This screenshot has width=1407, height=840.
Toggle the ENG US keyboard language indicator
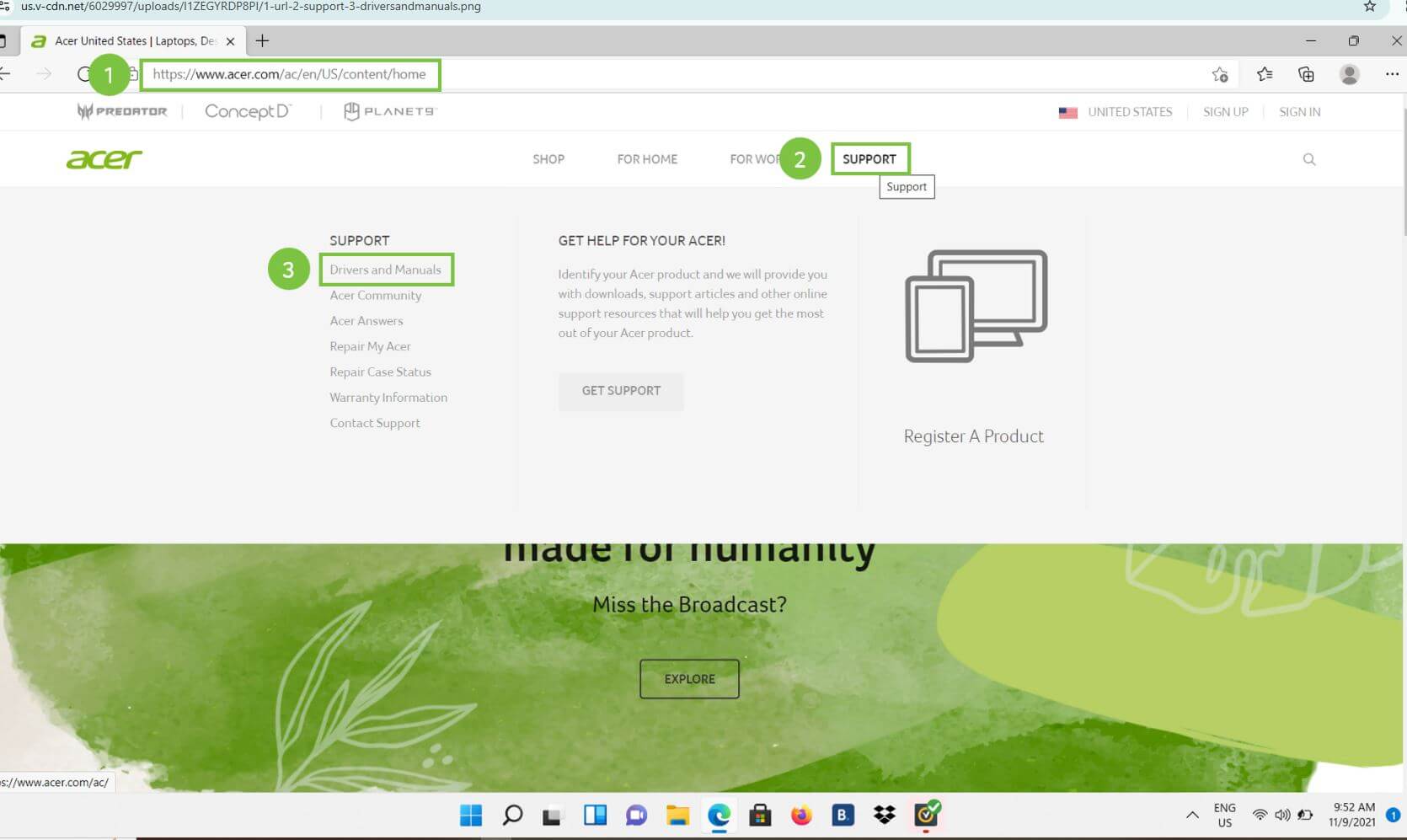1224,815
